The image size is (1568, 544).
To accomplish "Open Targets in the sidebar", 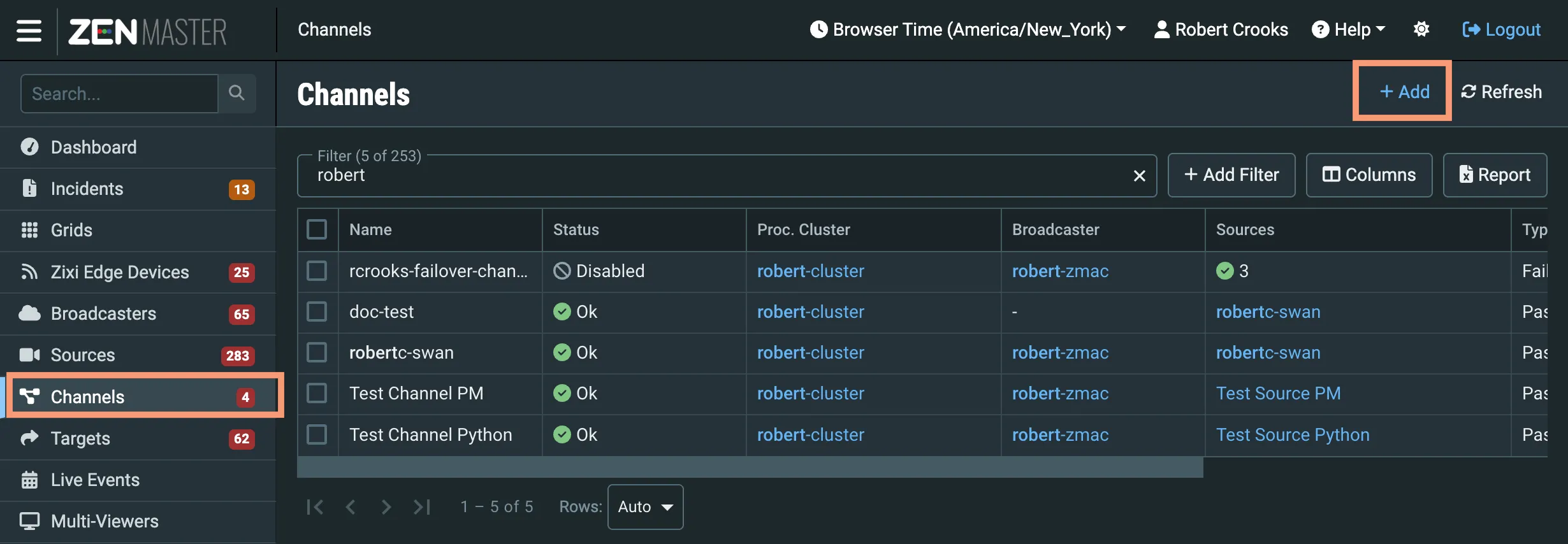I will click(x=138, y=438).
